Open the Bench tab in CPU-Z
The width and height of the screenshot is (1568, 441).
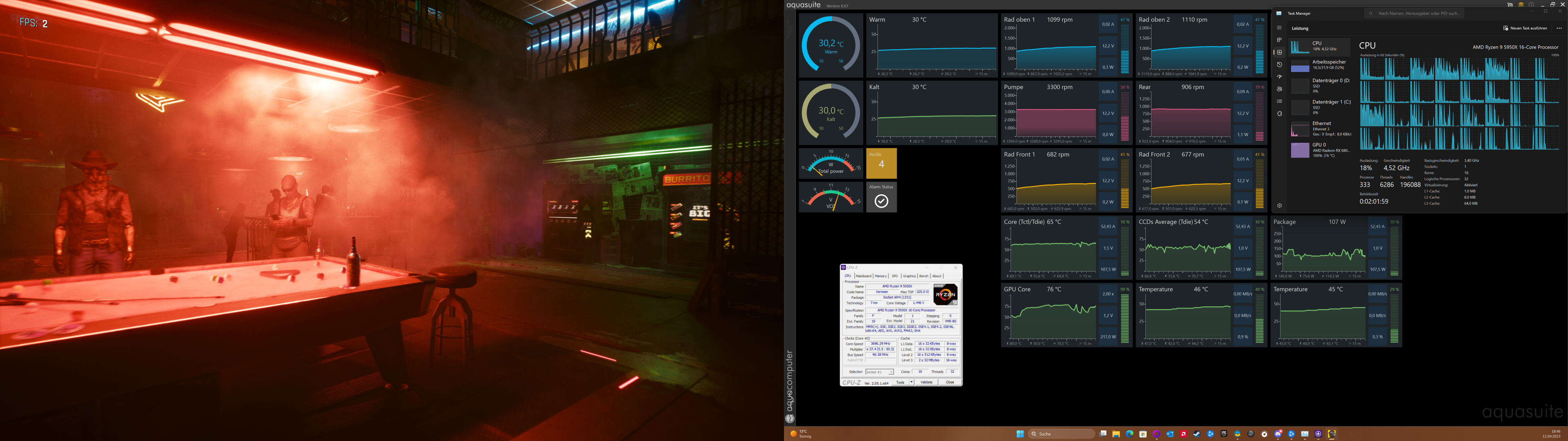coord(924,276)
